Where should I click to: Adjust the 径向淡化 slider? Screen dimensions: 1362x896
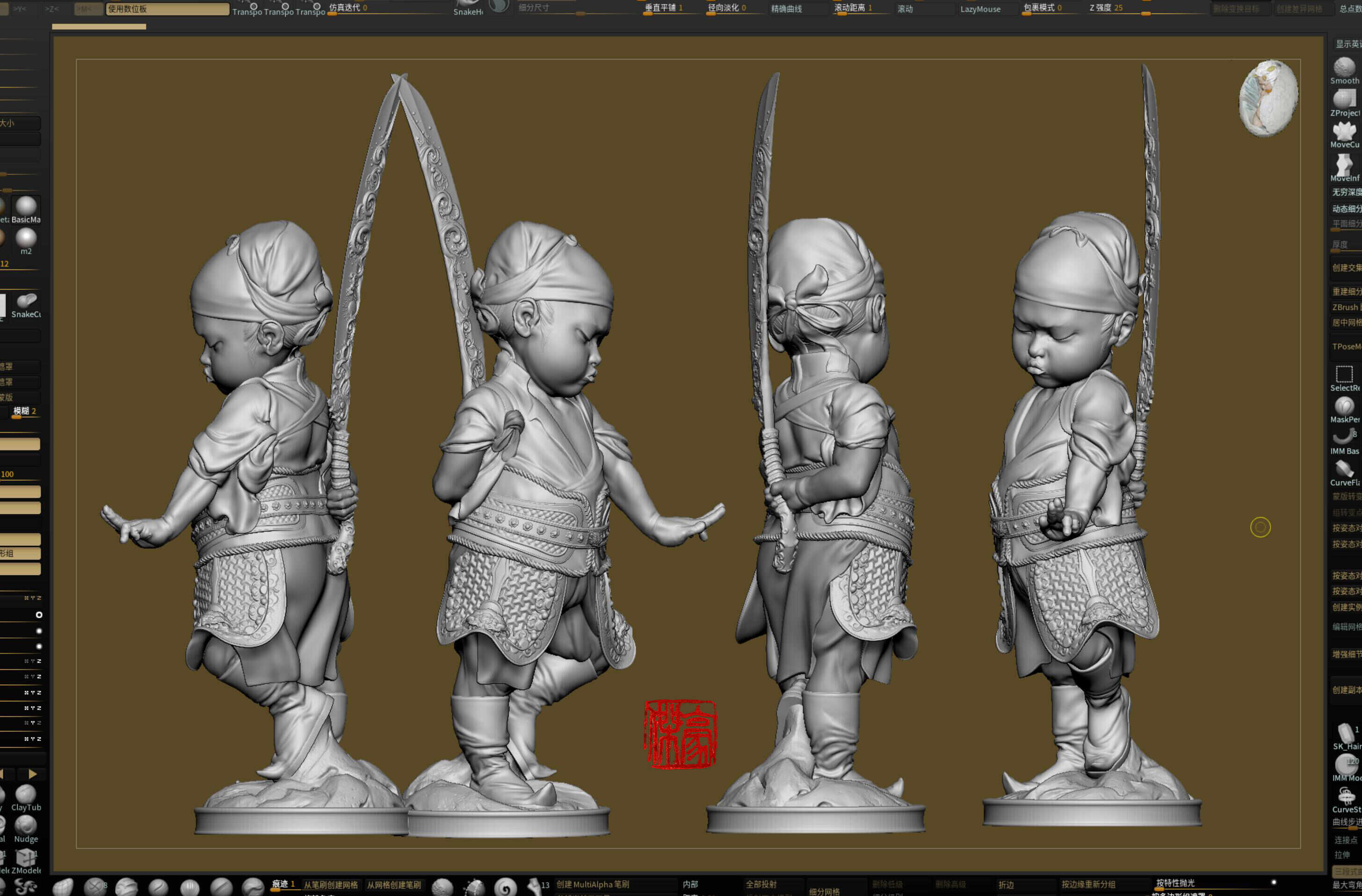[734, 8]
